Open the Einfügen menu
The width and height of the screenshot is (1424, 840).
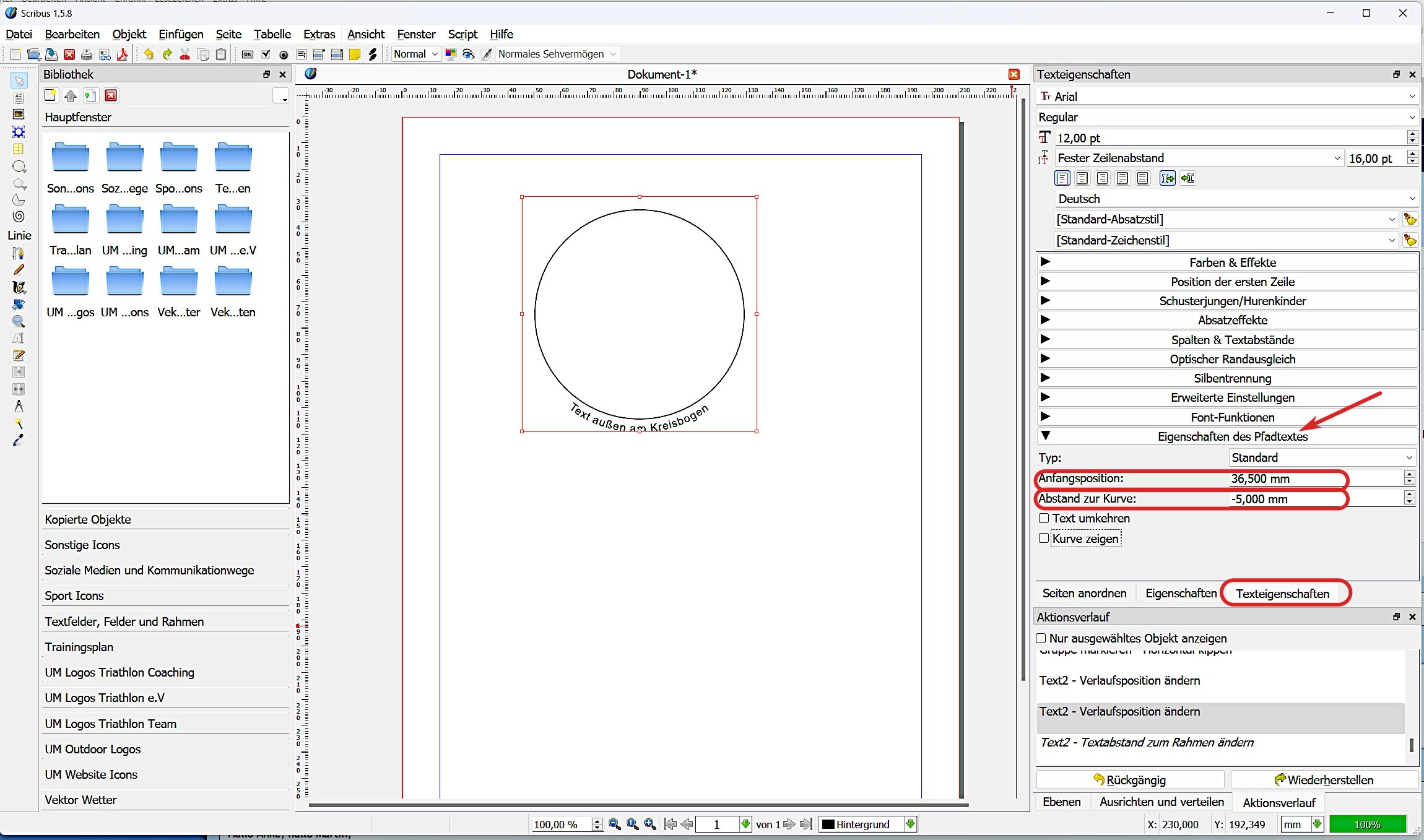(x=181, y=34)
